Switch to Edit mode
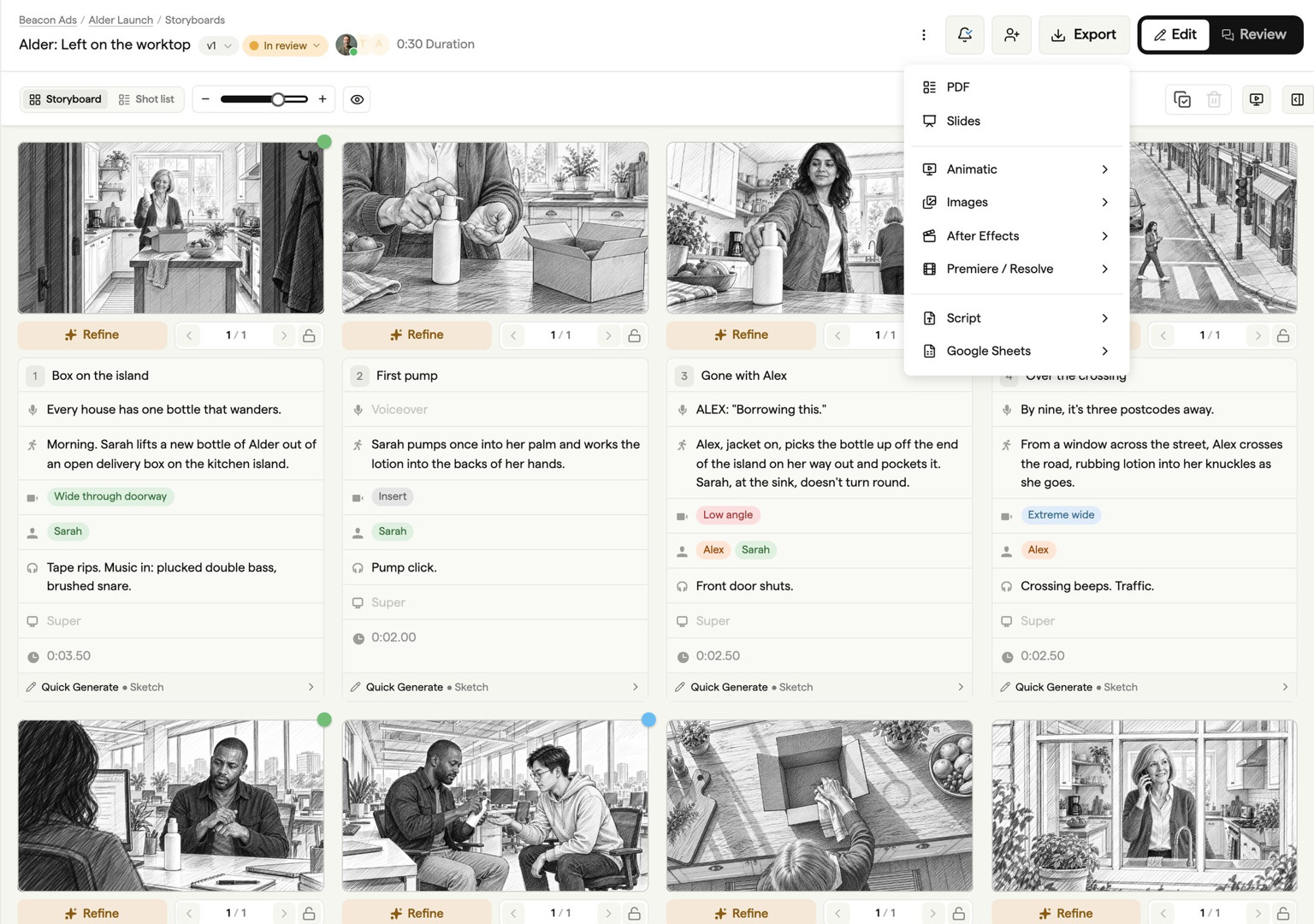The image size is (1314, 924). coord(1175,35)
